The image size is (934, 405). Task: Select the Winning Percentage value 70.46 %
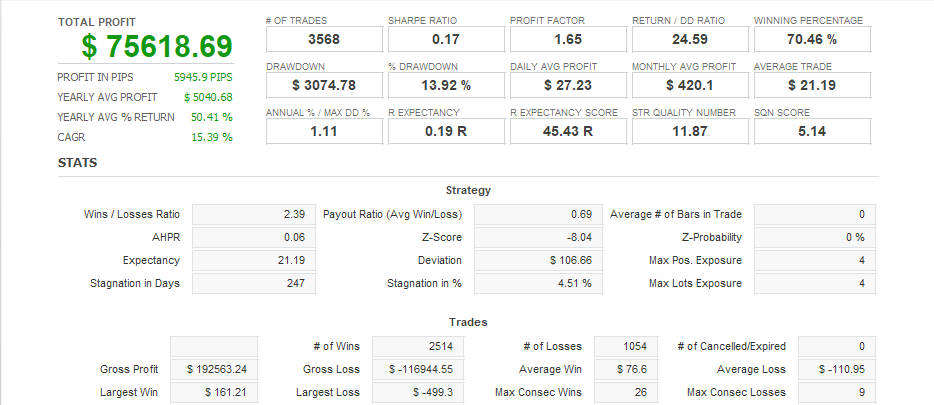coord(812,39)
